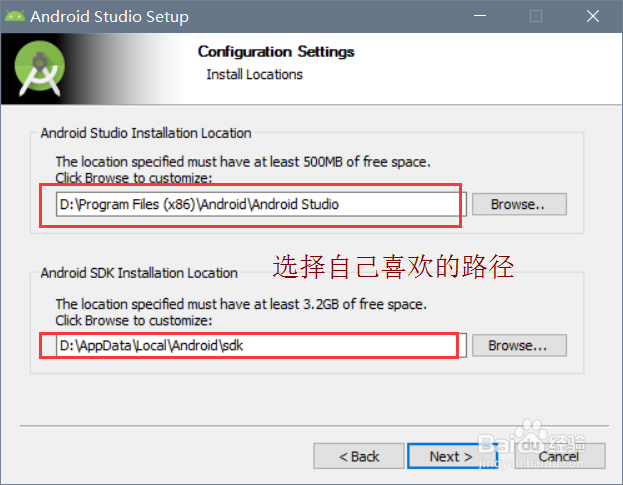Screen dimensions: 623x485
Task: Click the Configuration Settings heading
Action: coord(276,52)
